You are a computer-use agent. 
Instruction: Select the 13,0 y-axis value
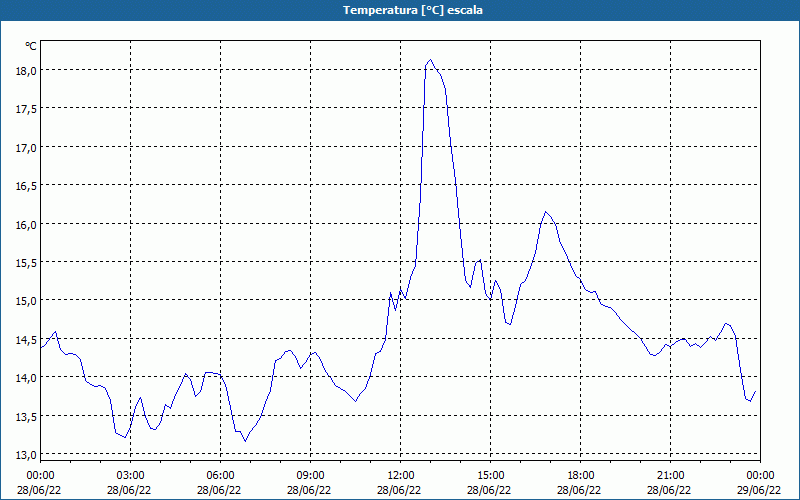pos(27,455)
